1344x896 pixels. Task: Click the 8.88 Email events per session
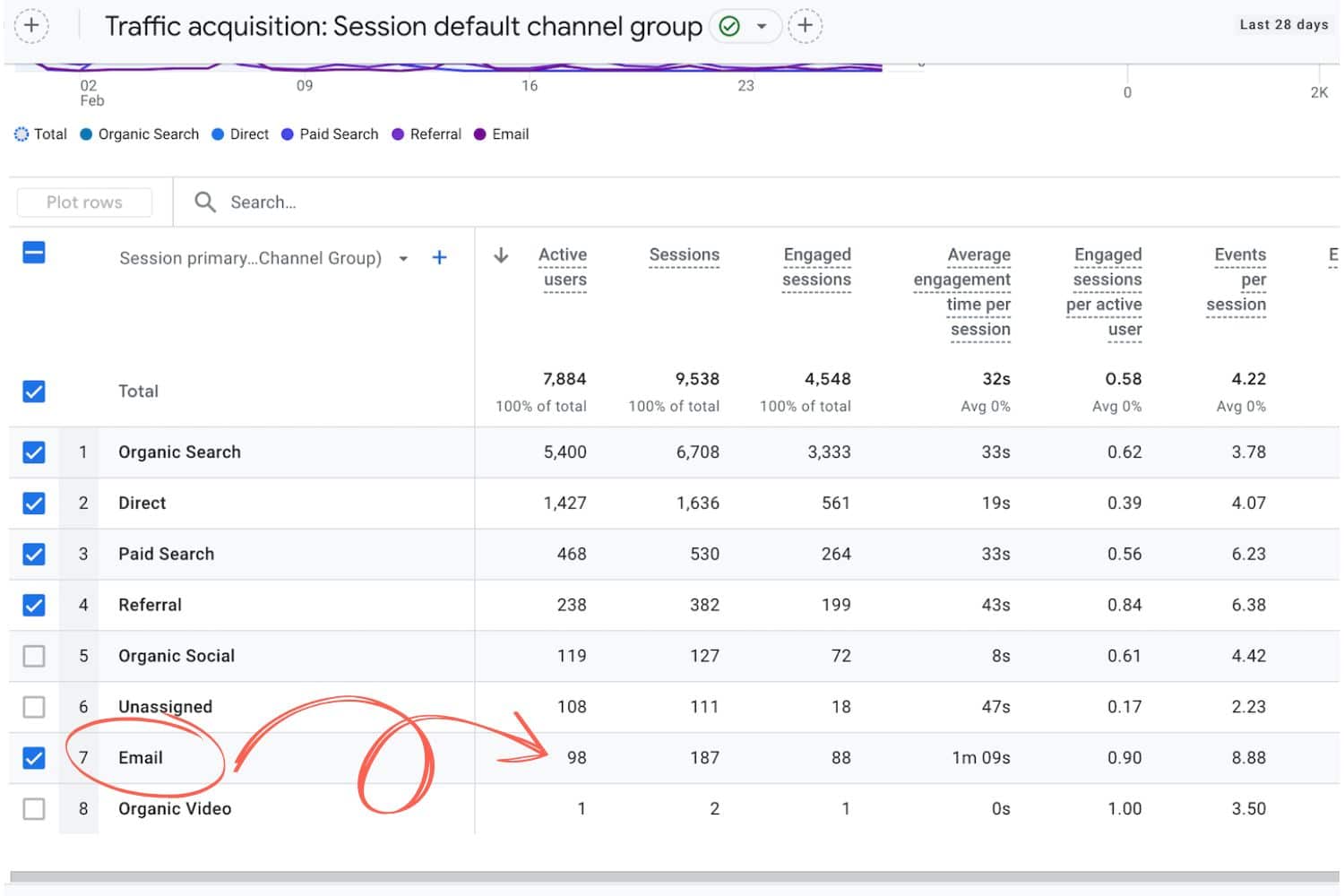click(x=1249, y=758)
